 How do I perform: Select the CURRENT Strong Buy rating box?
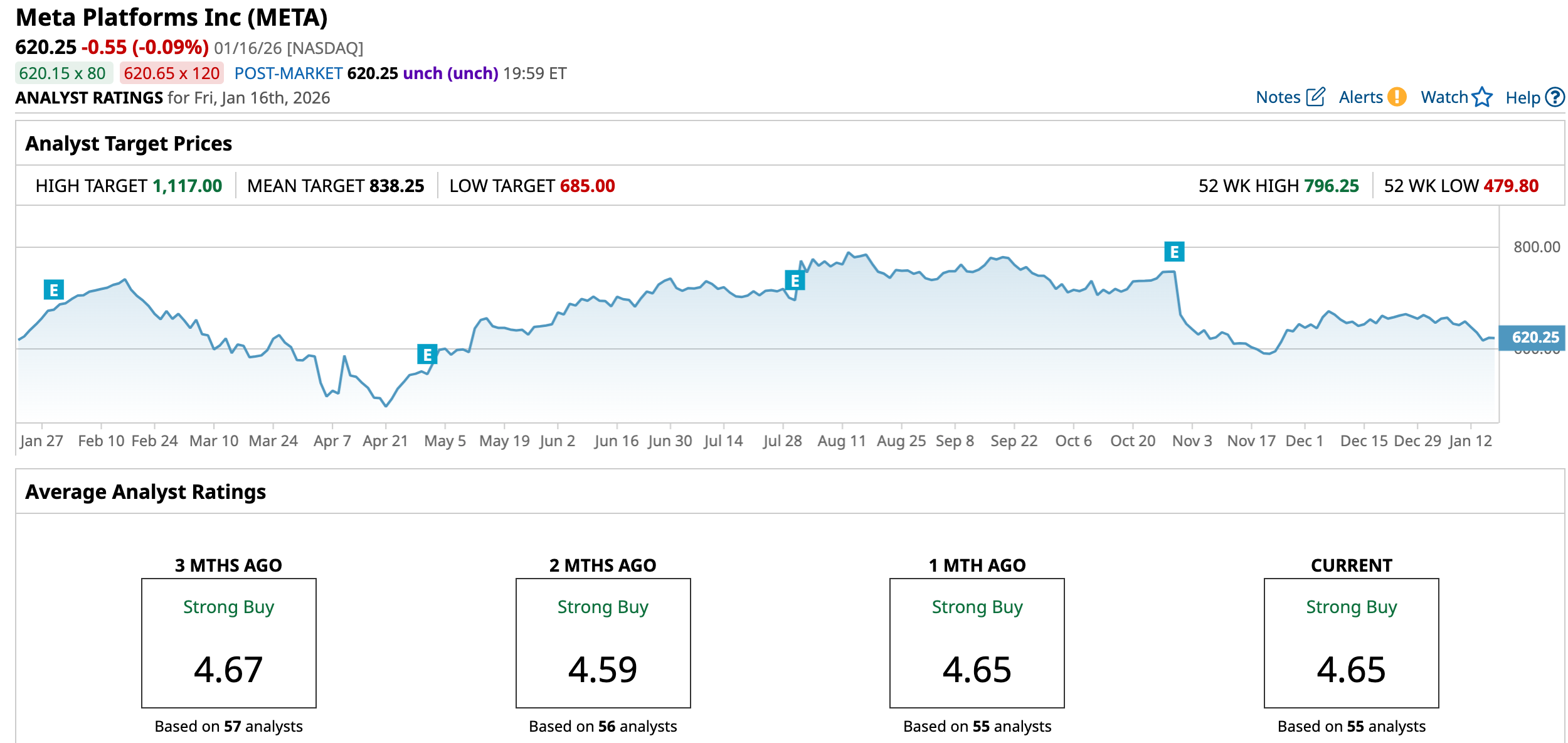[x=1351, y=643]
